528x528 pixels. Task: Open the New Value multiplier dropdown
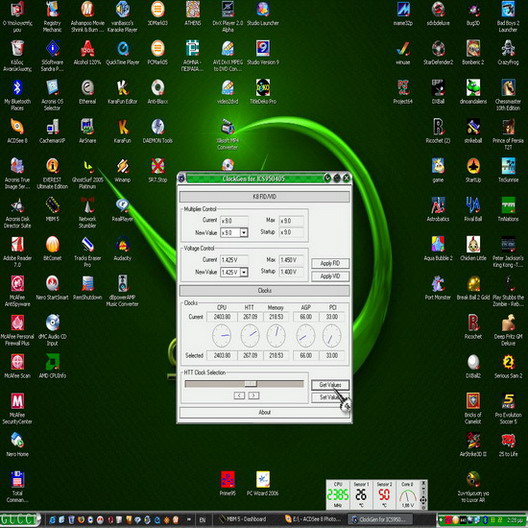(x=244, y=232)
